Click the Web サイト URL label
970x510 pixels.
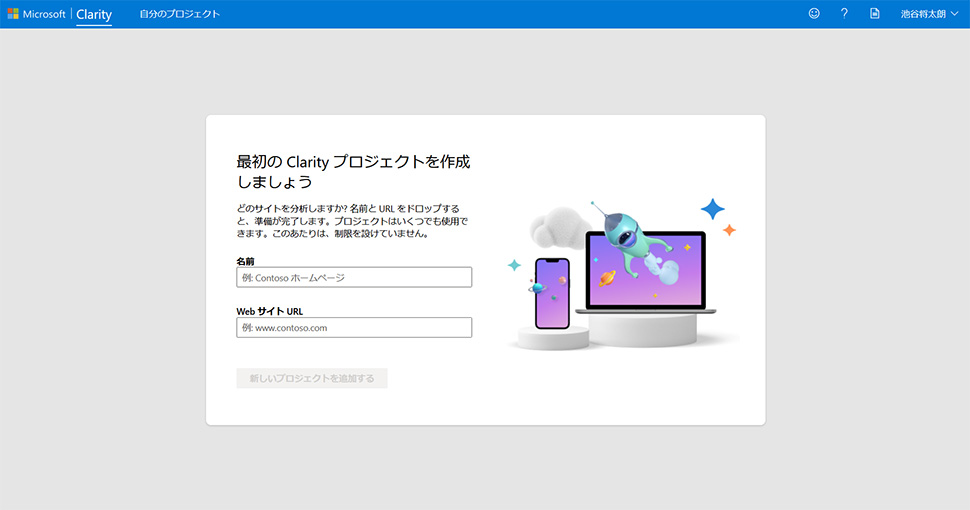click(x=270, y=311)
